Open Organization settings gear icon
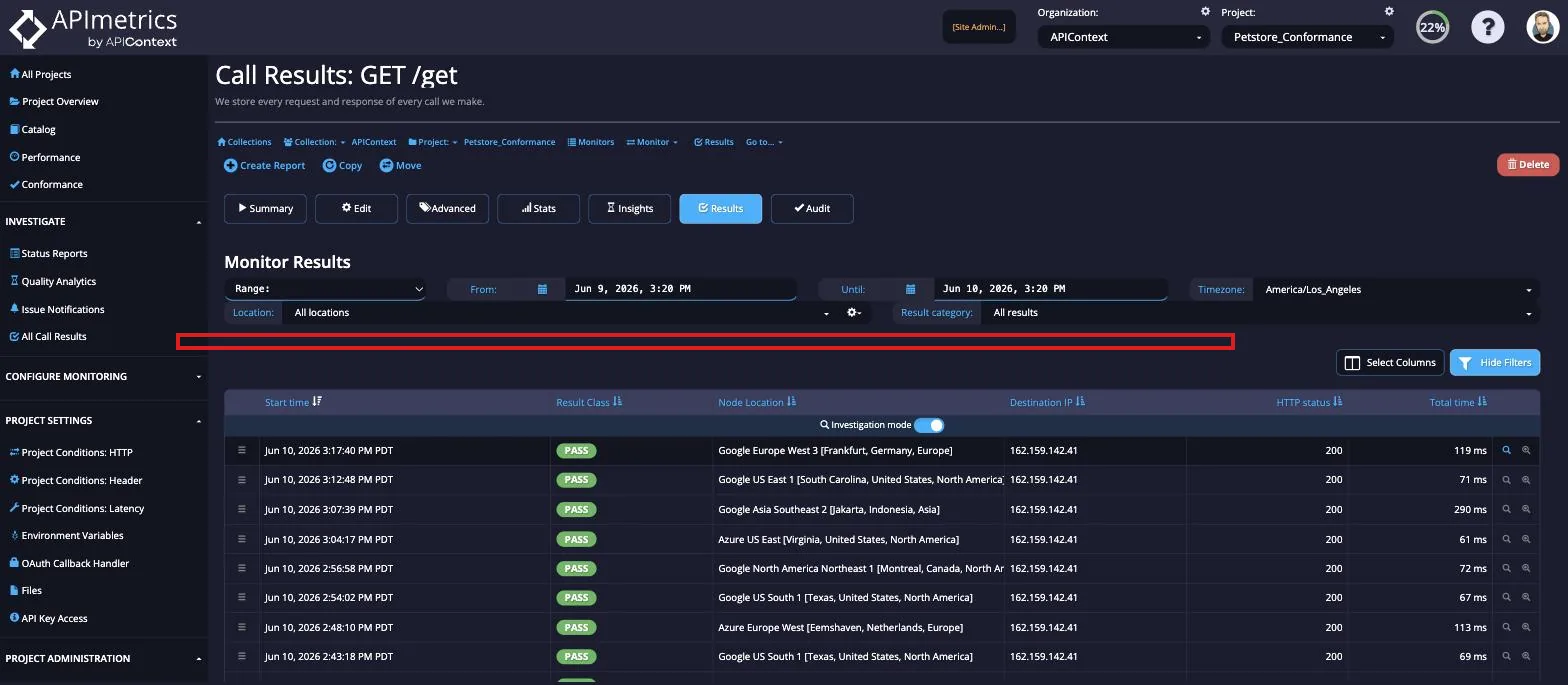Image resolution: width=1568 pixels, height=685 pixels. [x=1205, y=12]
